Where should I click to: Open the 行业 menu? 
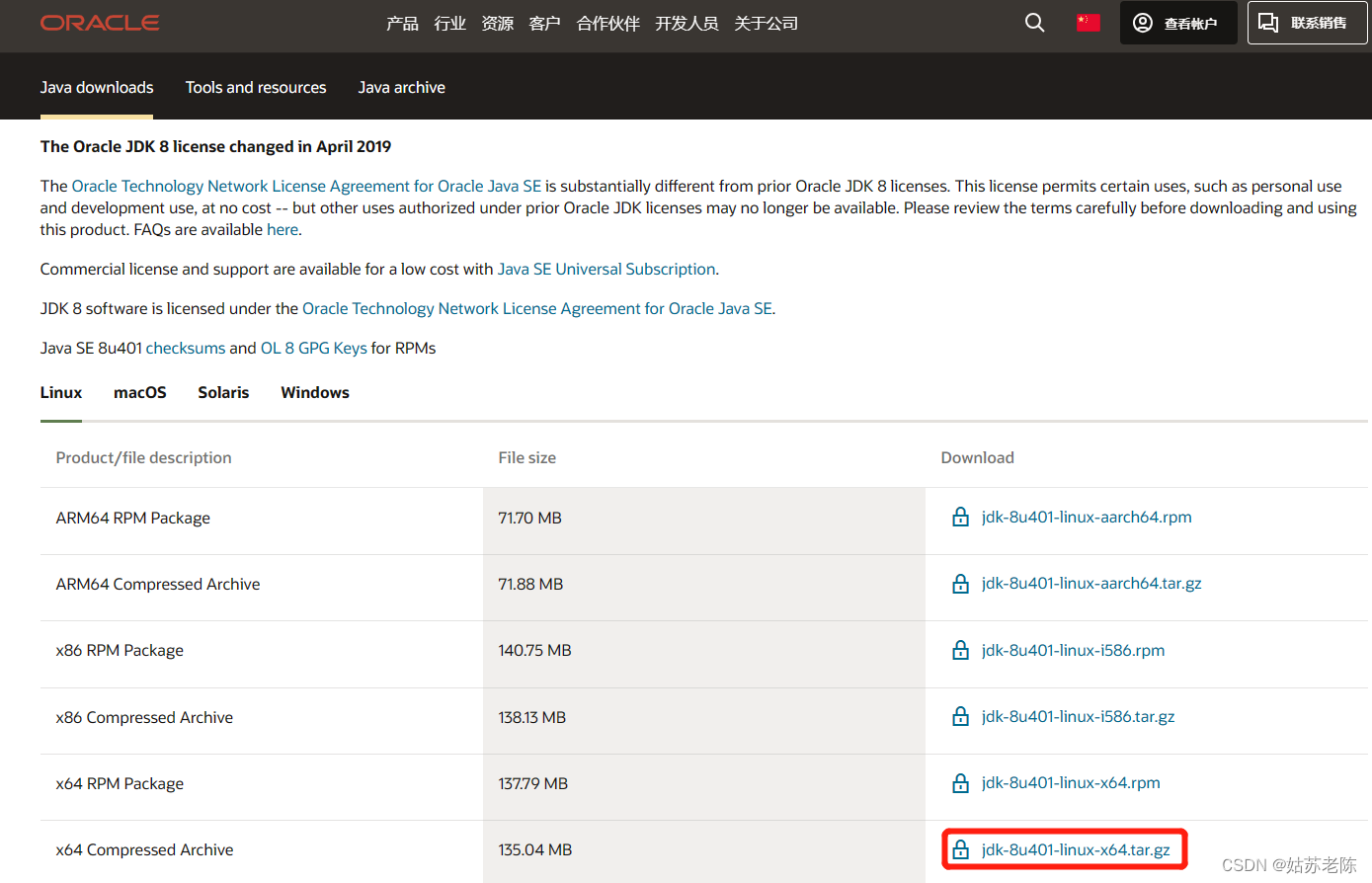point(449,23)
